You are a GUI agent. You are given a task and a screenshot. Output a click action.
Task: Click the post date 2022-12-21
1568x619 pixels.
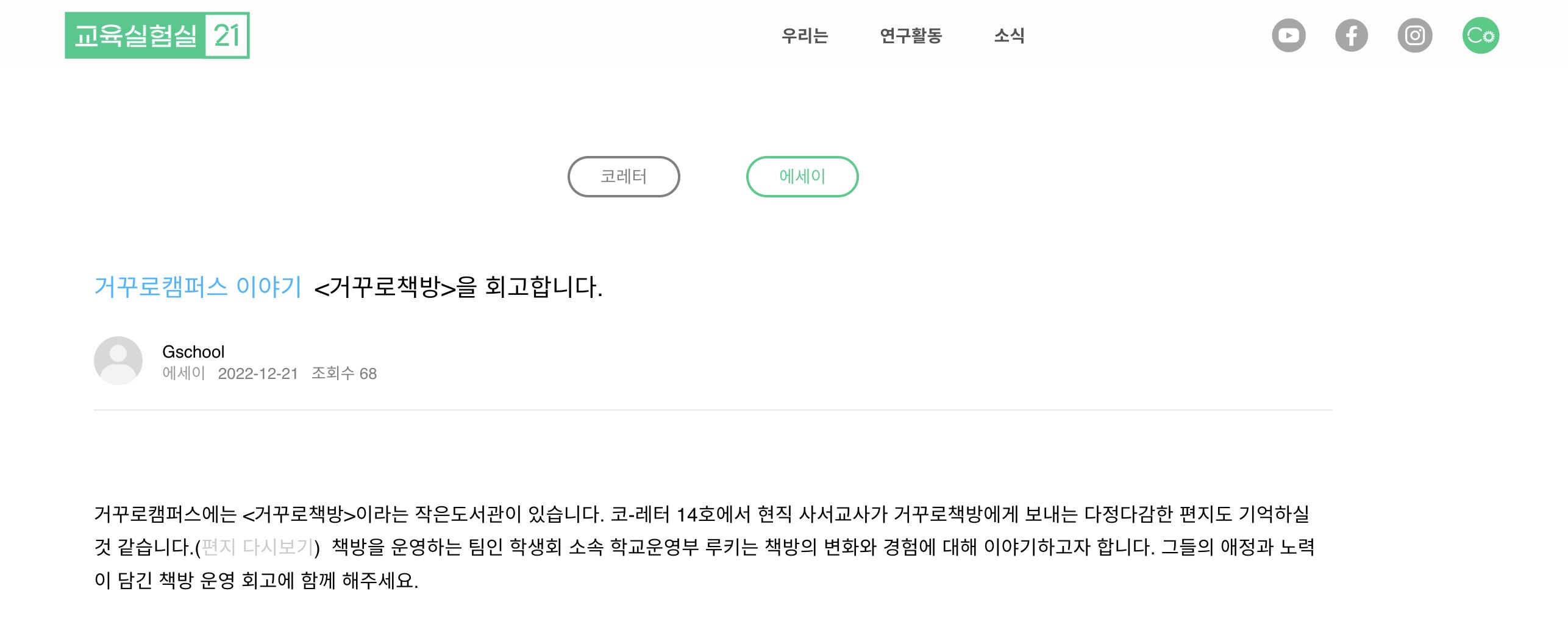[x=258, y=373]
